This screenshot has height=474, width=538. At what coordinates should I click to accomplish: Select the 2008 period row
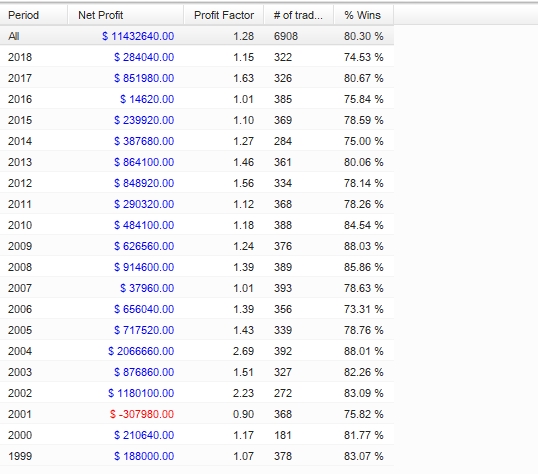[x=197, y=267]
